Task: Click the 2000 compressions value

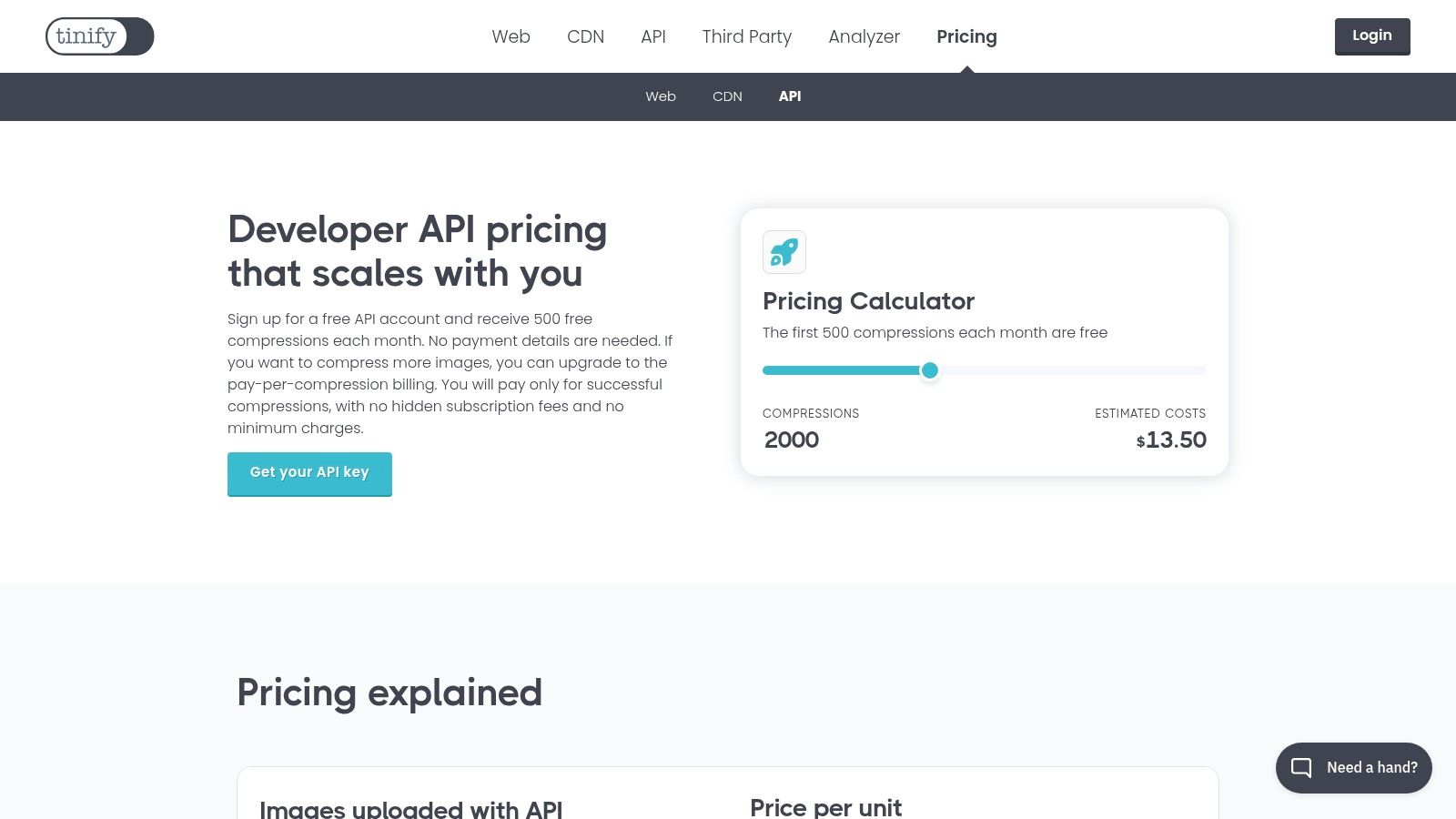Action: (792, 440)
